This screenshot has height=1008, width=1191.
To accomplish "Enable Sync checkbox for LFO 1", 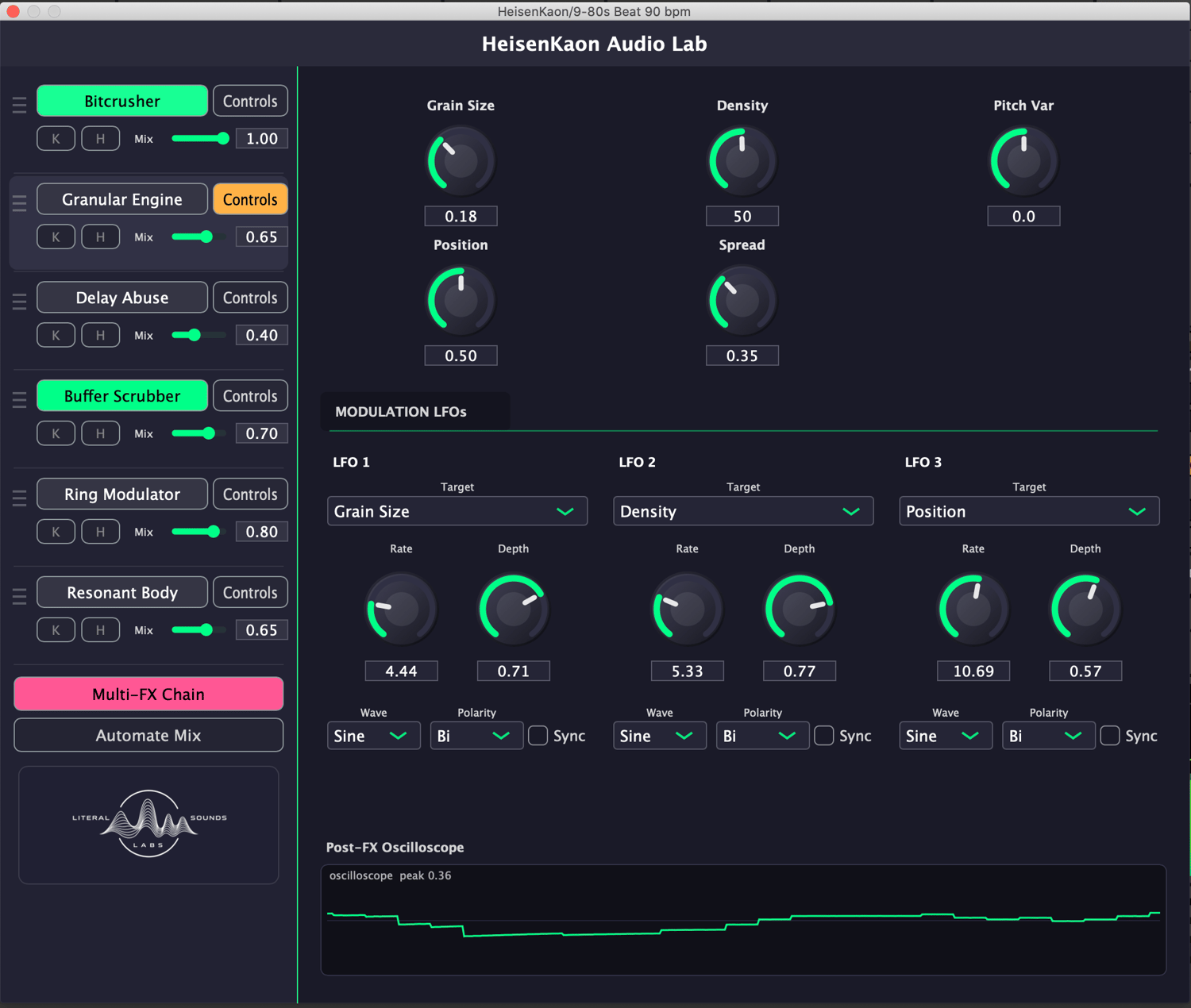I will coord(538,736).
